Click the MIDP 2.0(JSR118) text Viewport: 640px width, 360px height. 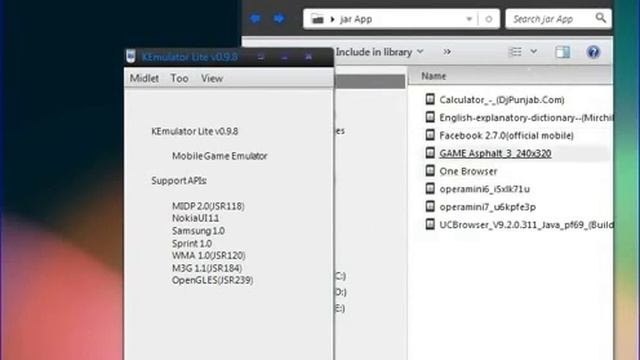pyautogui.click(x=208, y=207)
